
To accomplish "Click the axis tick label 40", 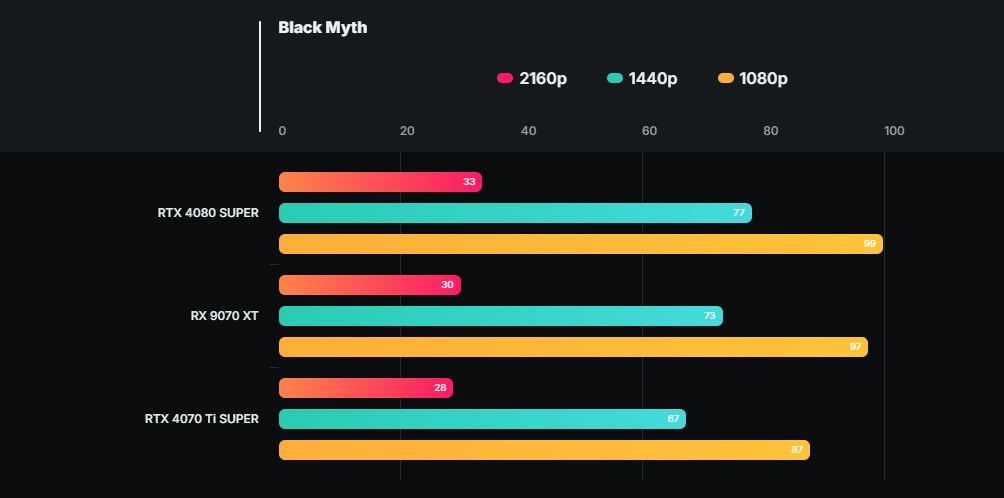I will pyautogui.click(x=528, y=131).
